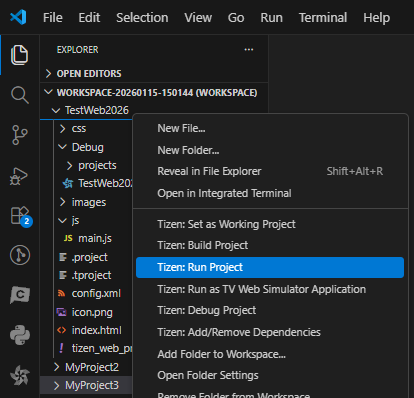
Task: Click the icon.png image file icon
Action: coord(62,312)
